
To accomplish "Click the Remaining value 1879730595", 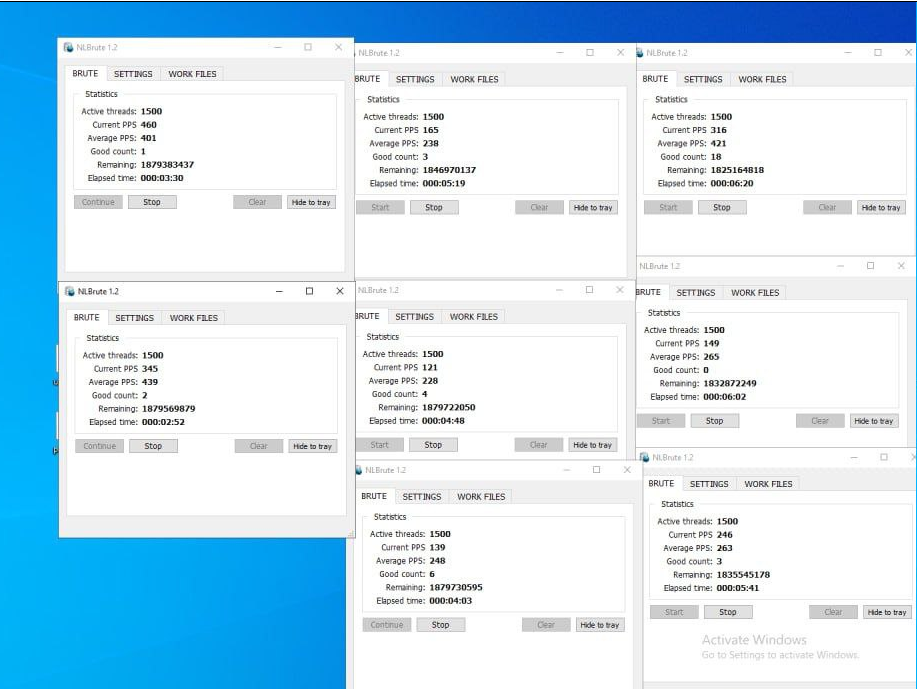I will [456, 588].
